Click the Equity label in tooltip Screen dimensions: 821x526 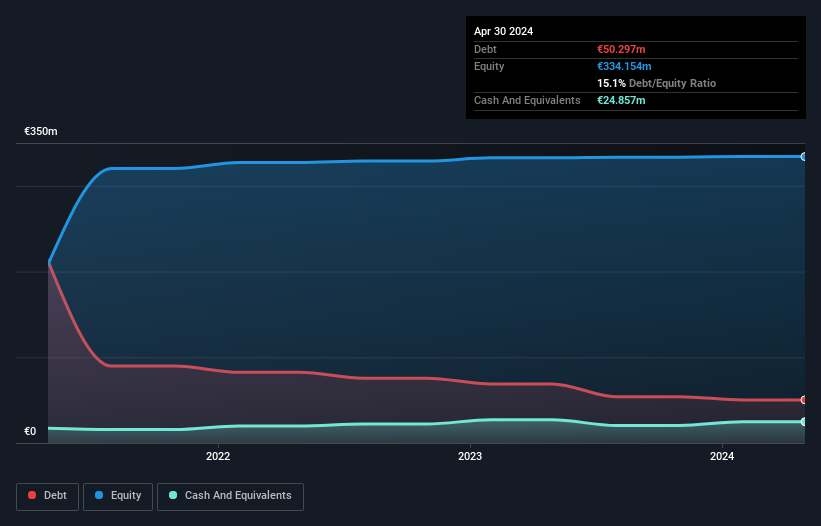(x=489, y=66)
